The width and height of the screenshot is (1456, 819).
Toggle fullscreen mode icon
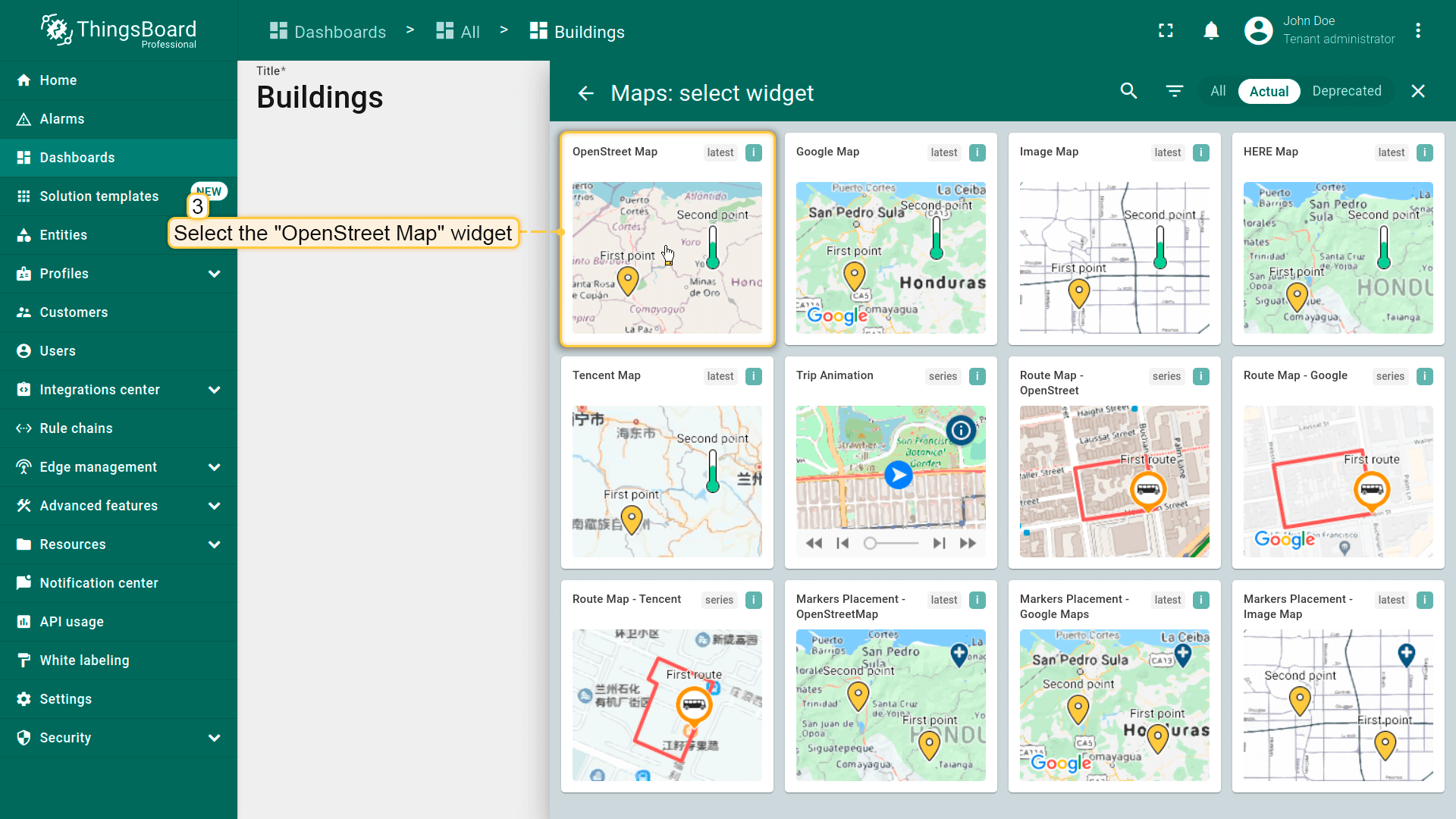[1166, 30]
